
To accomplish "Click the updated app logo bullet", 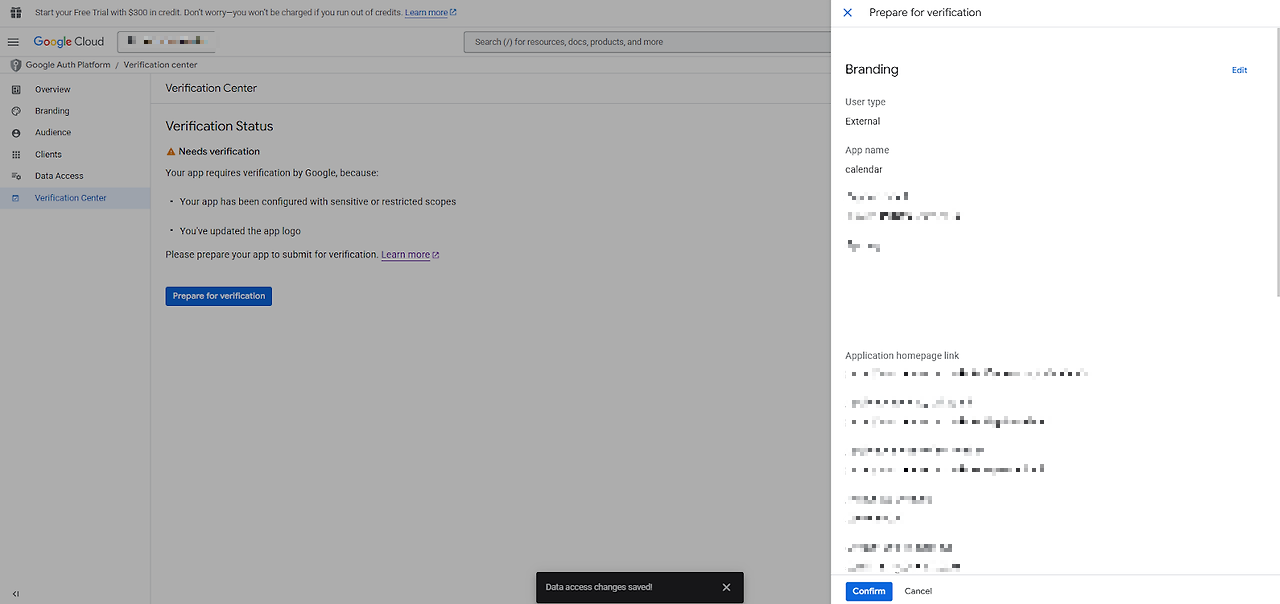I will pos(240,231).
